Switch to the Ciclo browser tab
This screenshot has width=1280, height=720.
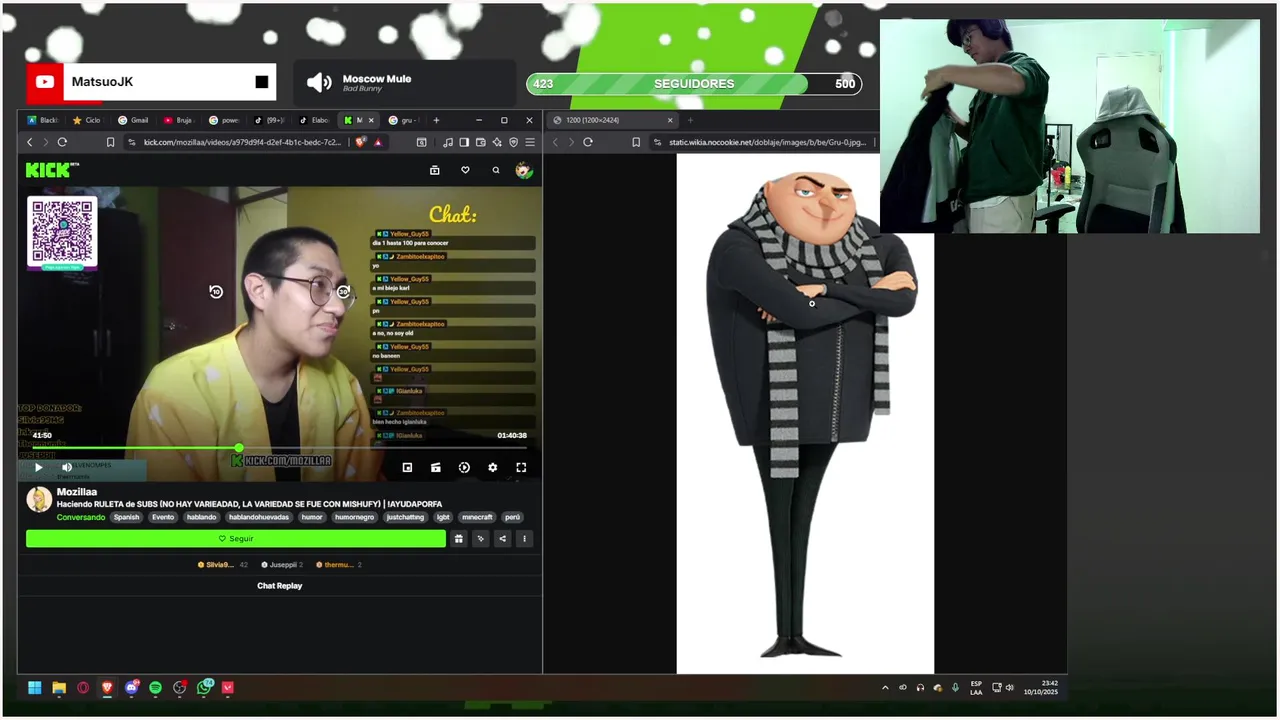86,120
